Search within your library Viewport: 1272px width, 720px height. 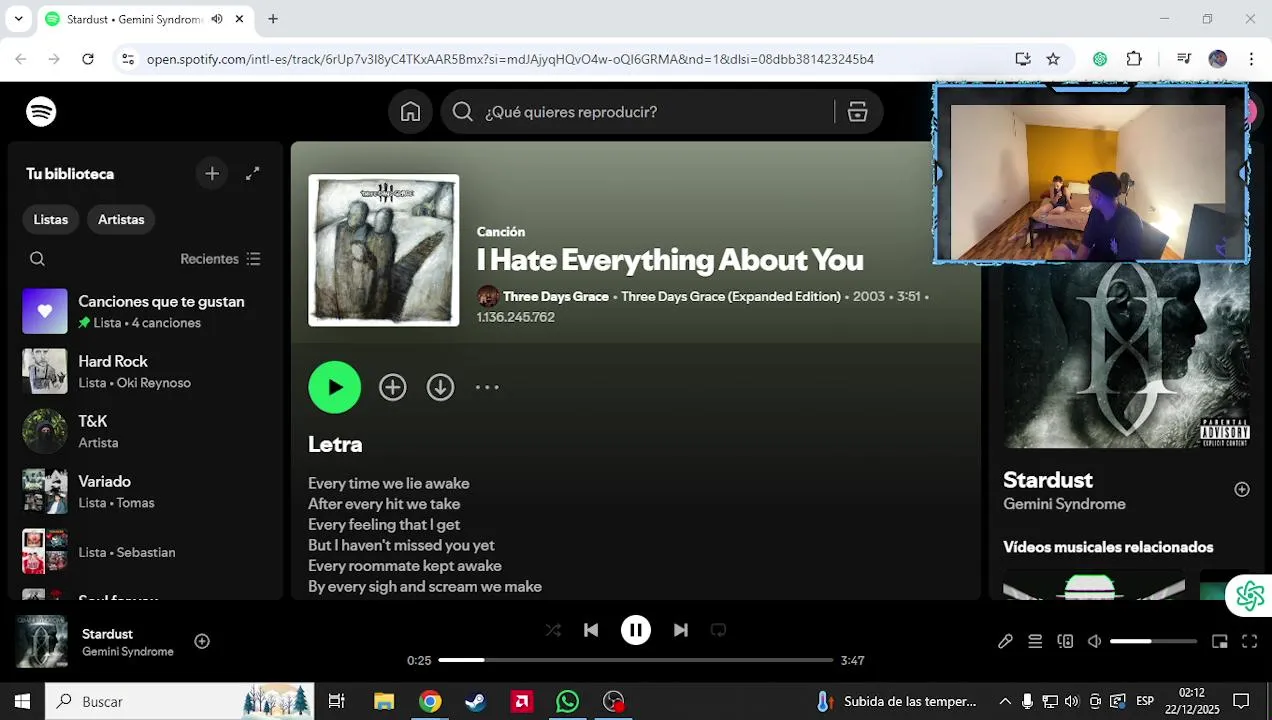(x=37, y=259)
